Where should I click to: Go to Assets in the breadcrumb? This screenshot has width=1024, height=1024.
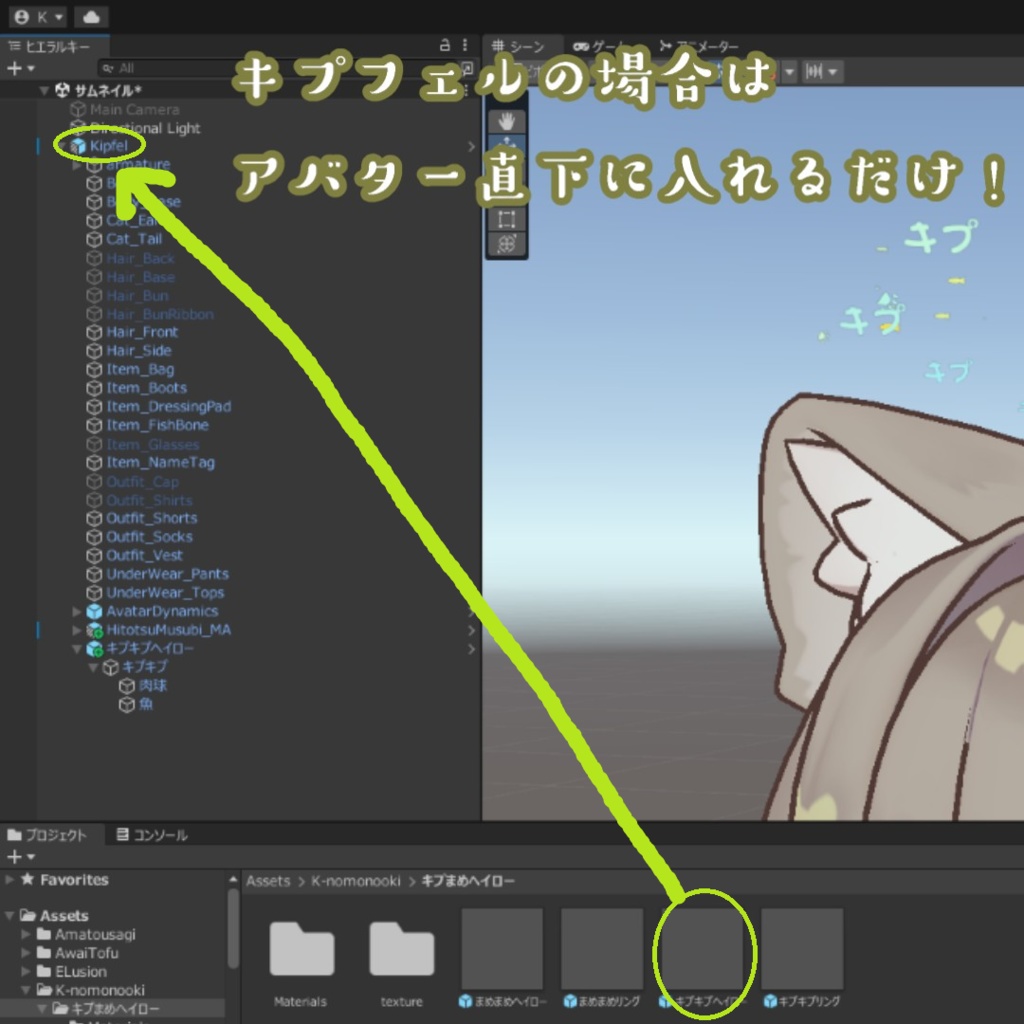pyautogui.click(x=268, y=881)
